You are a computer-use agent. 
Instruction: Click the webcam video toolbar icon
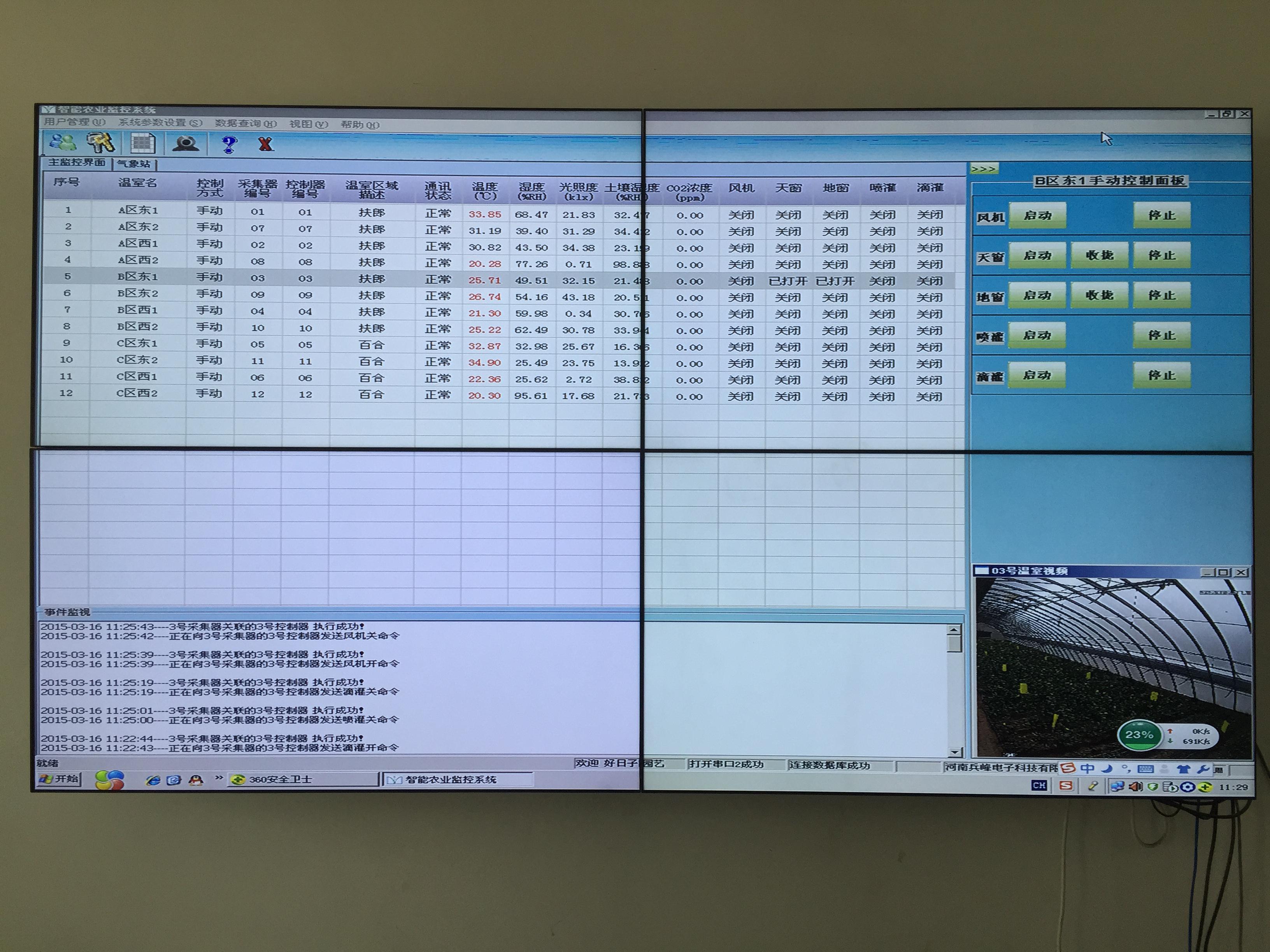[186, 143]
